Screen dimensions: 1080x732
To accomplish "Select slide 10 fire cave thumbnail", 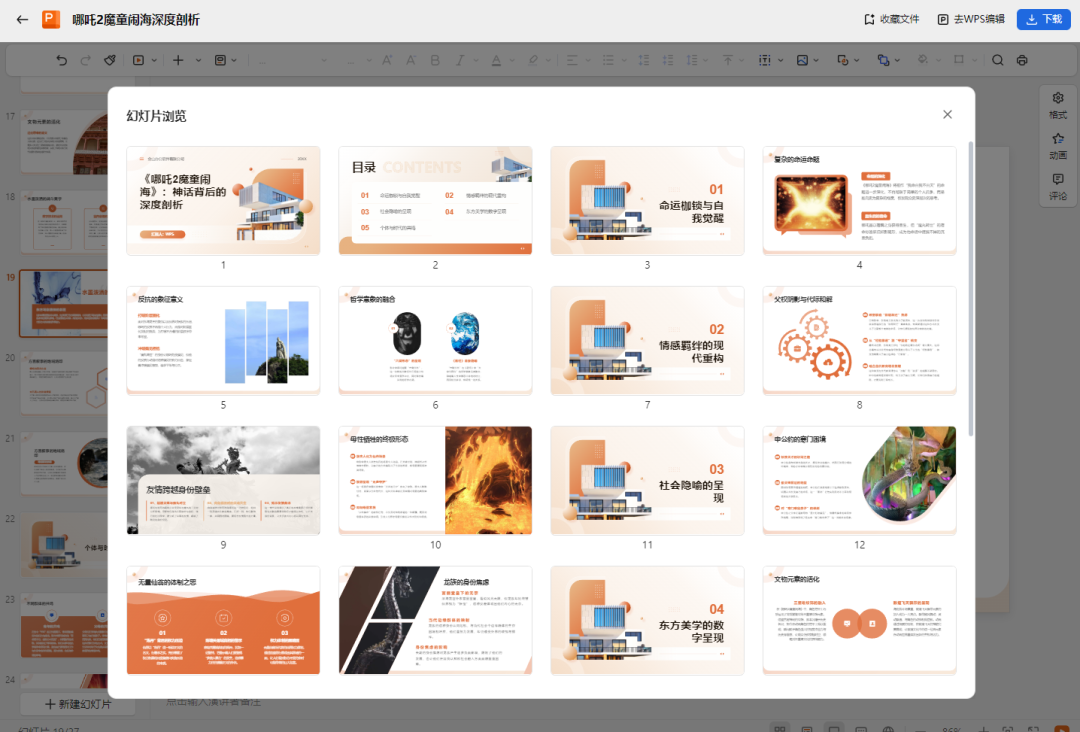I will [x=435, y=481].
